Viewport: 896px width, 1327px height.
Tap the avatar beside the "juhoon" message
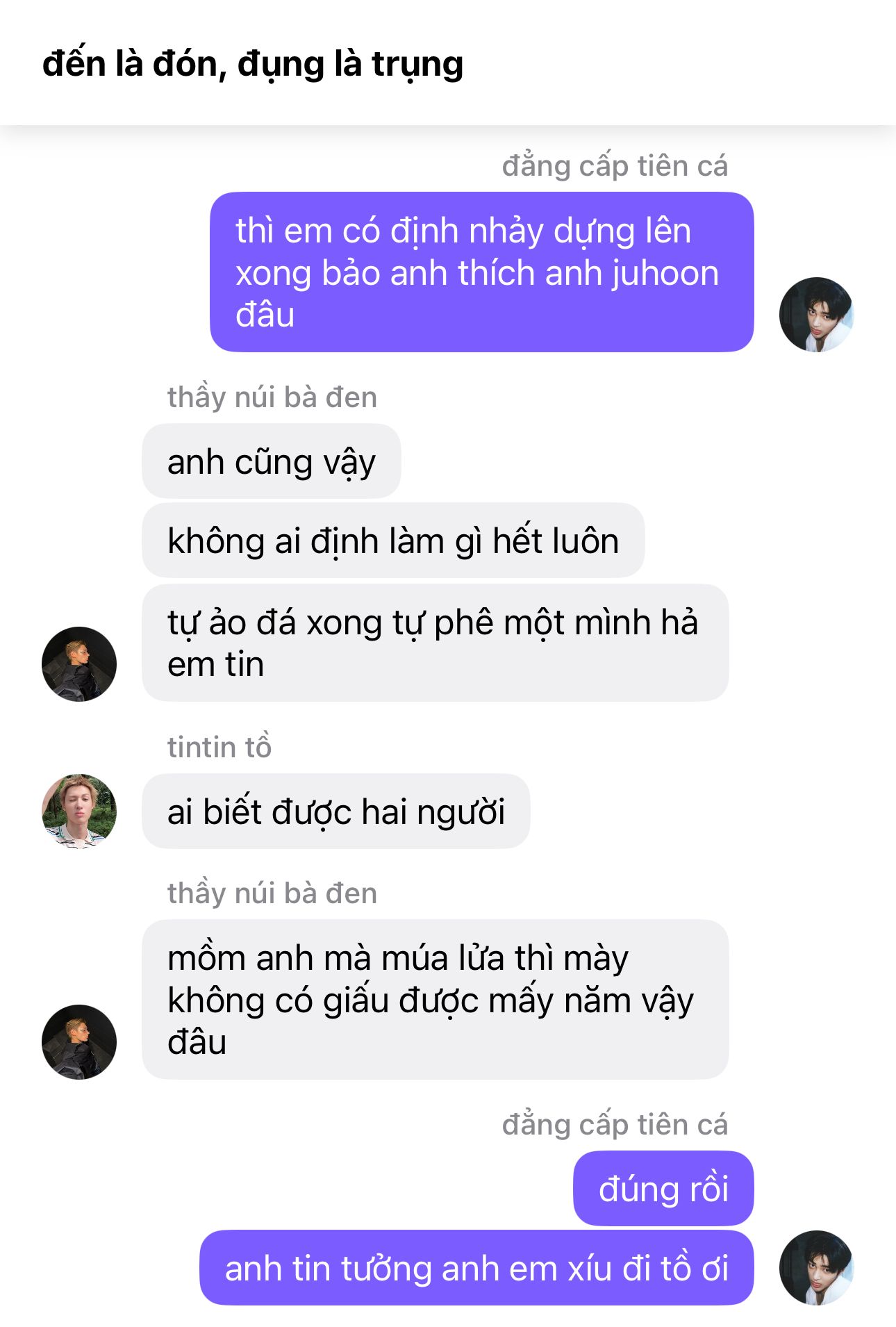816,315
